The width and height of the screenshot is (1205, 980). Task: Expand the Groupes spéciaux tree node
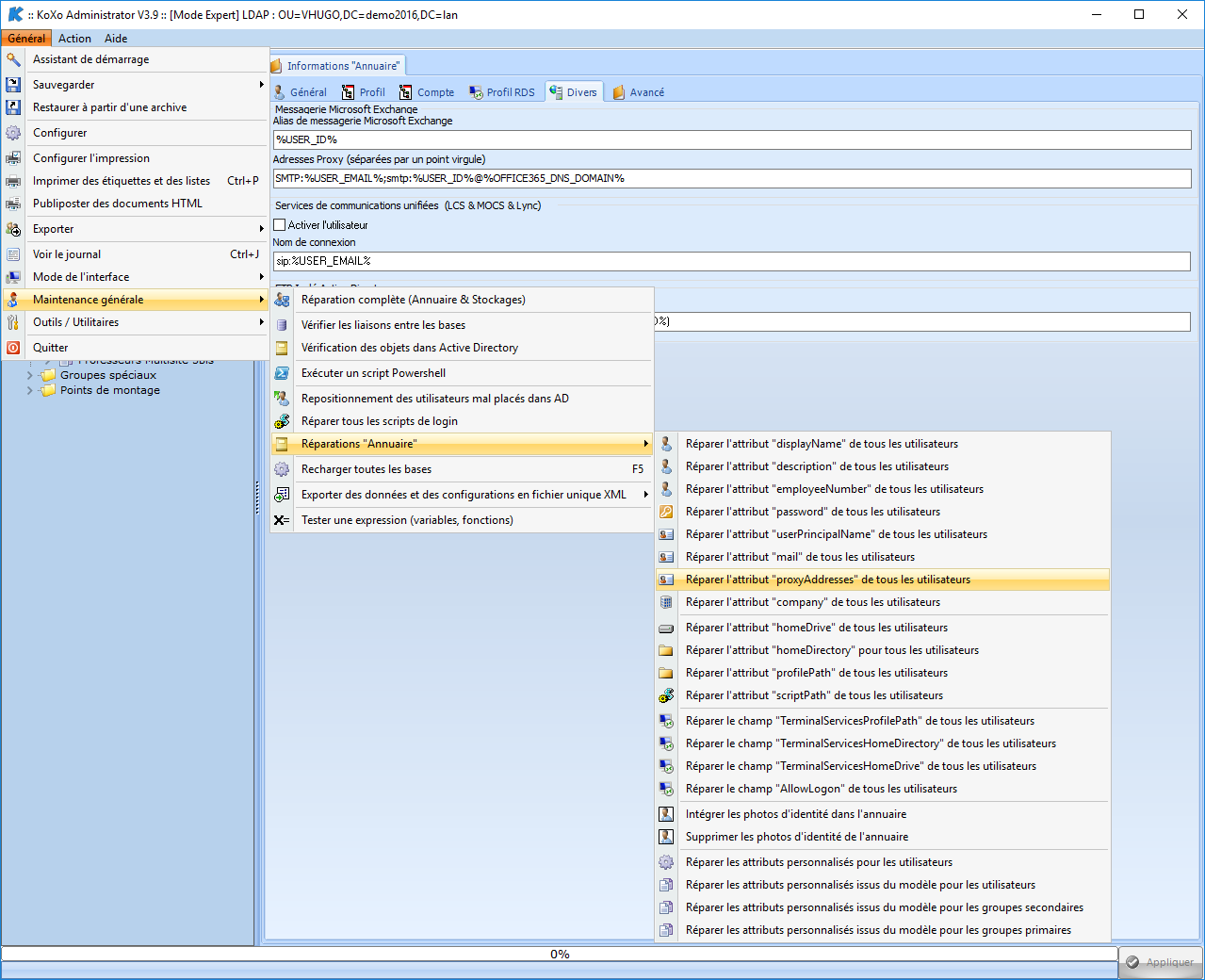pos(30,375)
